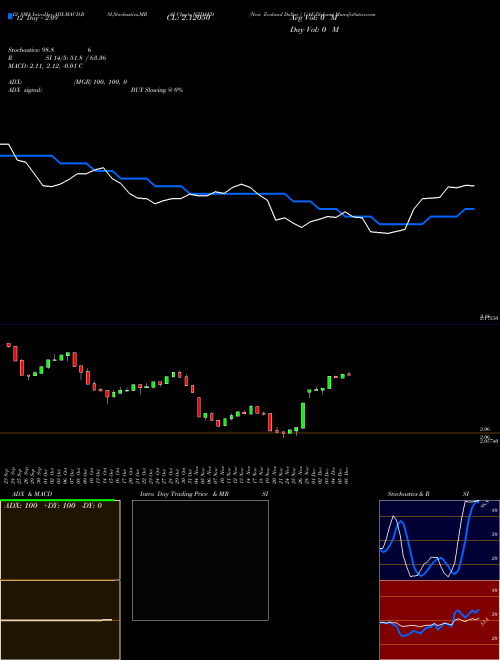Open the brown ADX & MACD chart panel
This screenshot has width=500, height=660.
(60, 580)
